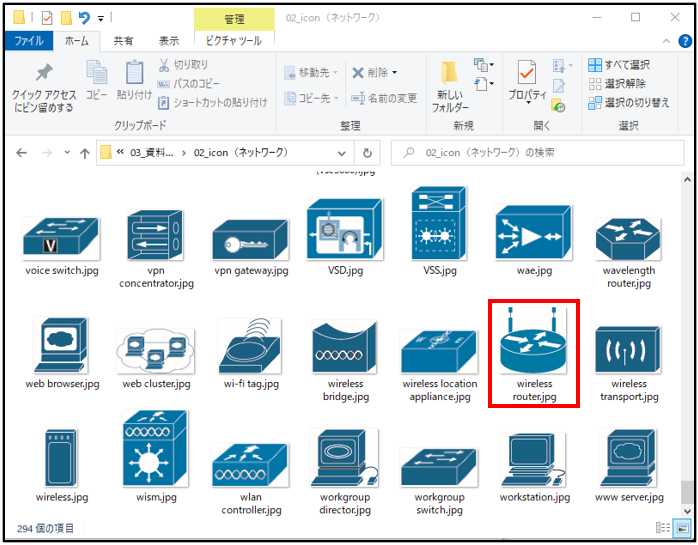
Task: Switch to View (表示) tab
Action: pyautogui.click(x=169, y=41)
